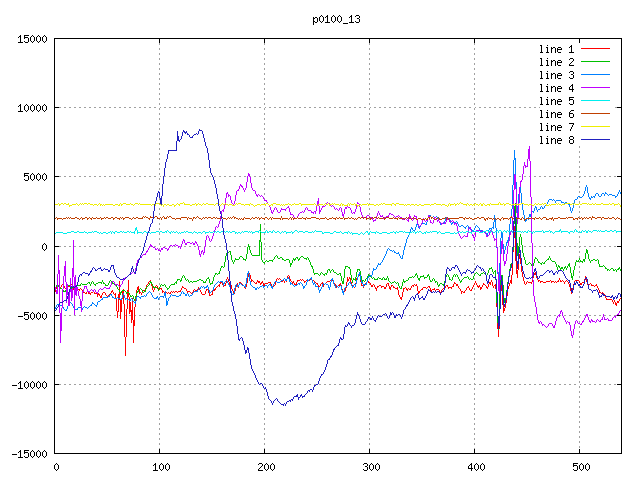Click the 'line 3' legend label
640x480 pixels.
click(556, 75)
